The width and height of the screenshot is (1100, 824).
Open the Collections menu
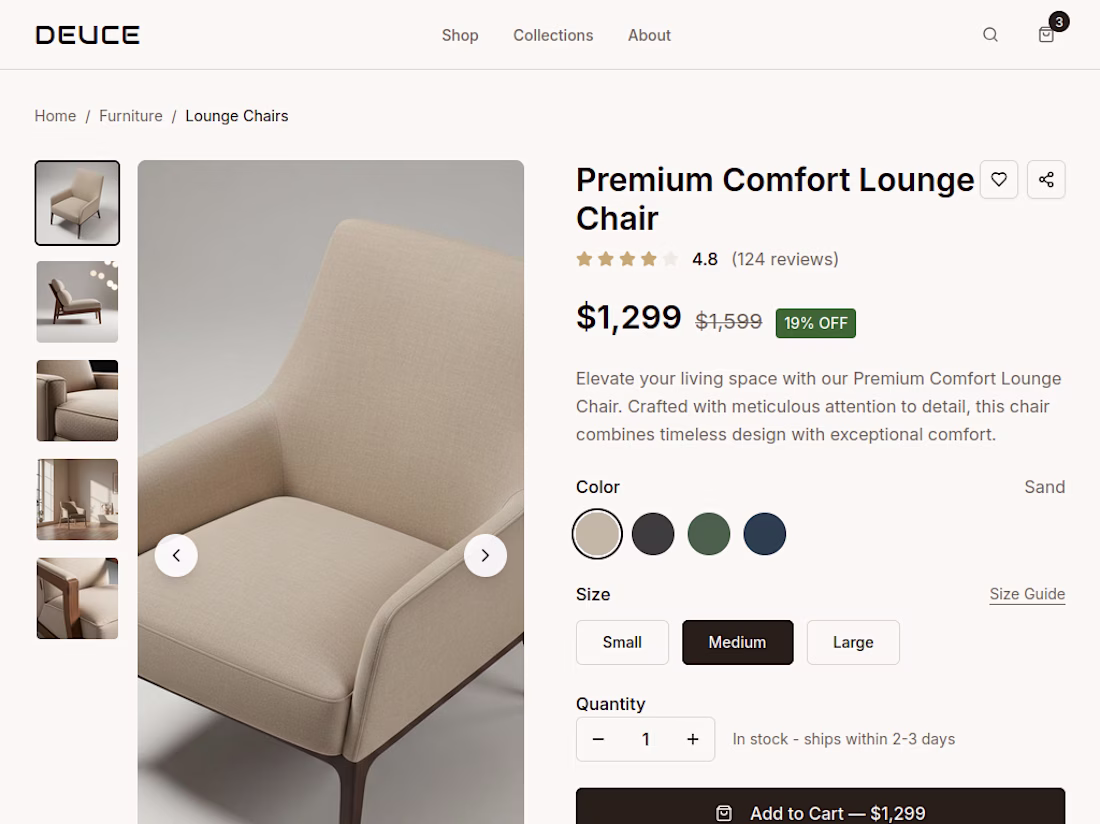click(x=553, y=35)
